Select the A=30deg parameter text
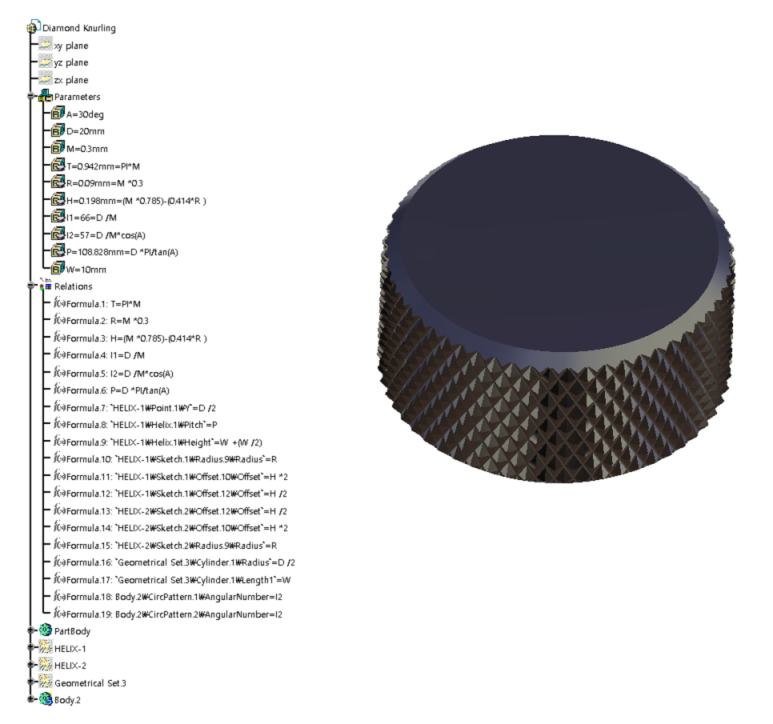773x724 pixels. [85, 115]
